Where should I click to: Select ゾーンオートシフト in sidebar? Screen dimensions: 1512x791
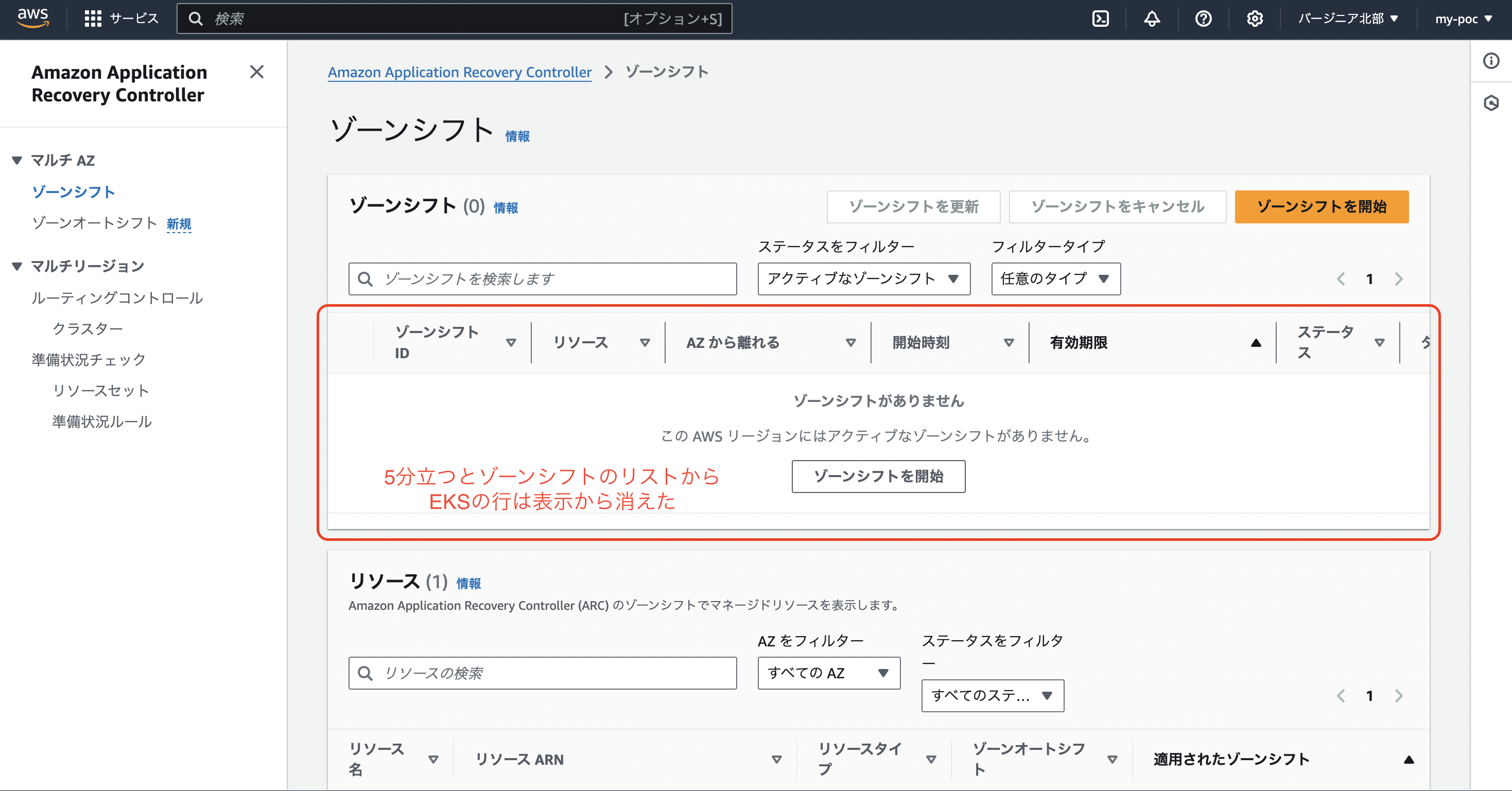point(95,223)
